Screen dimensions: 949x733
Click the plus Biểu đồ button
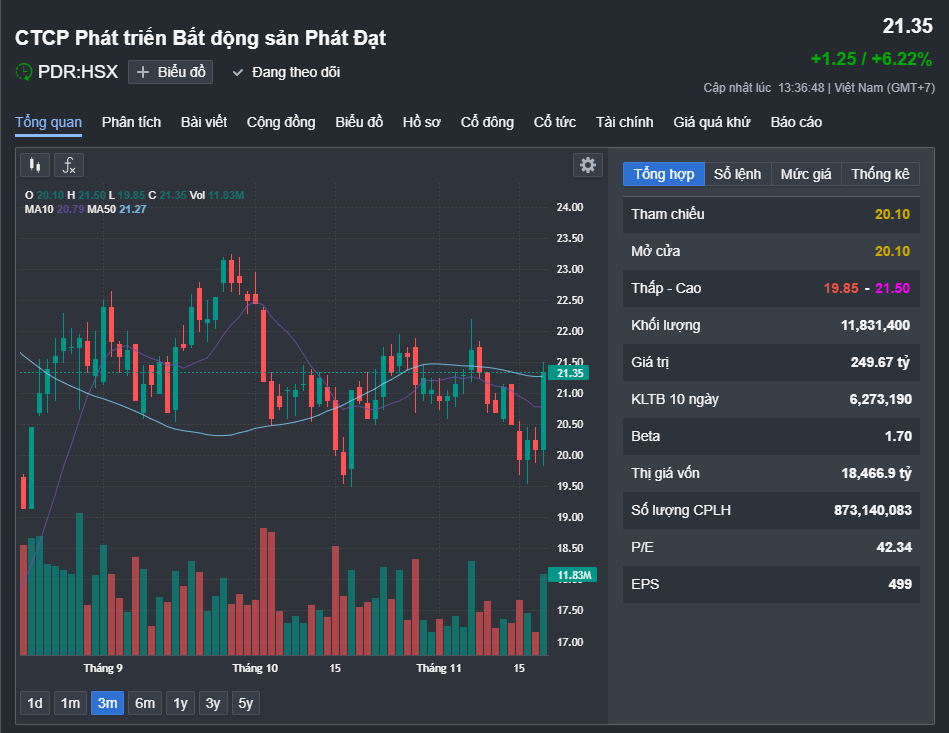170,72
